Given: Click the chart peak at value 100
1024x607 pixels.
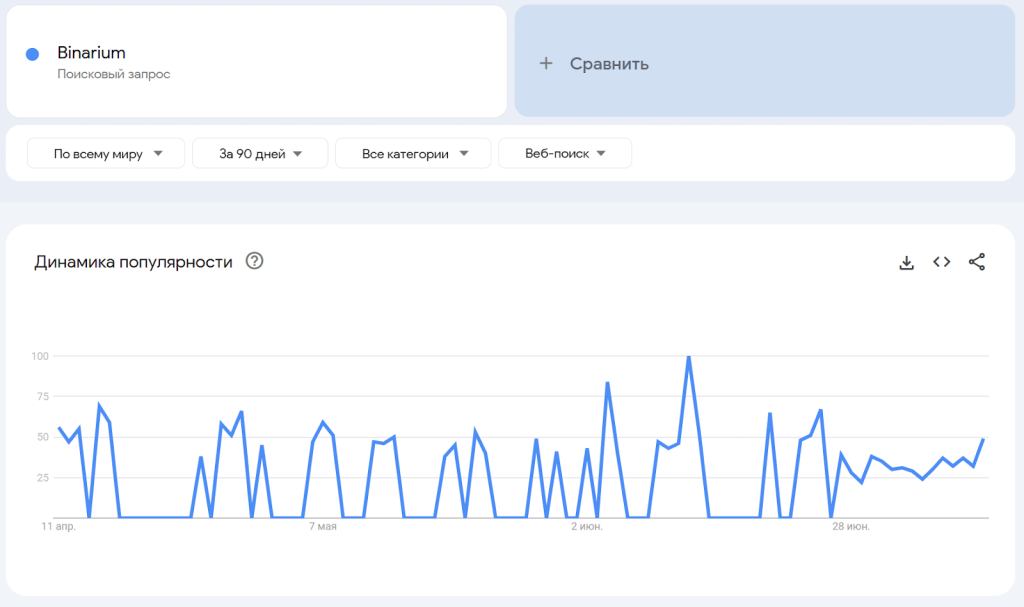Looking at the screenshot, I should tap(688, 357).
